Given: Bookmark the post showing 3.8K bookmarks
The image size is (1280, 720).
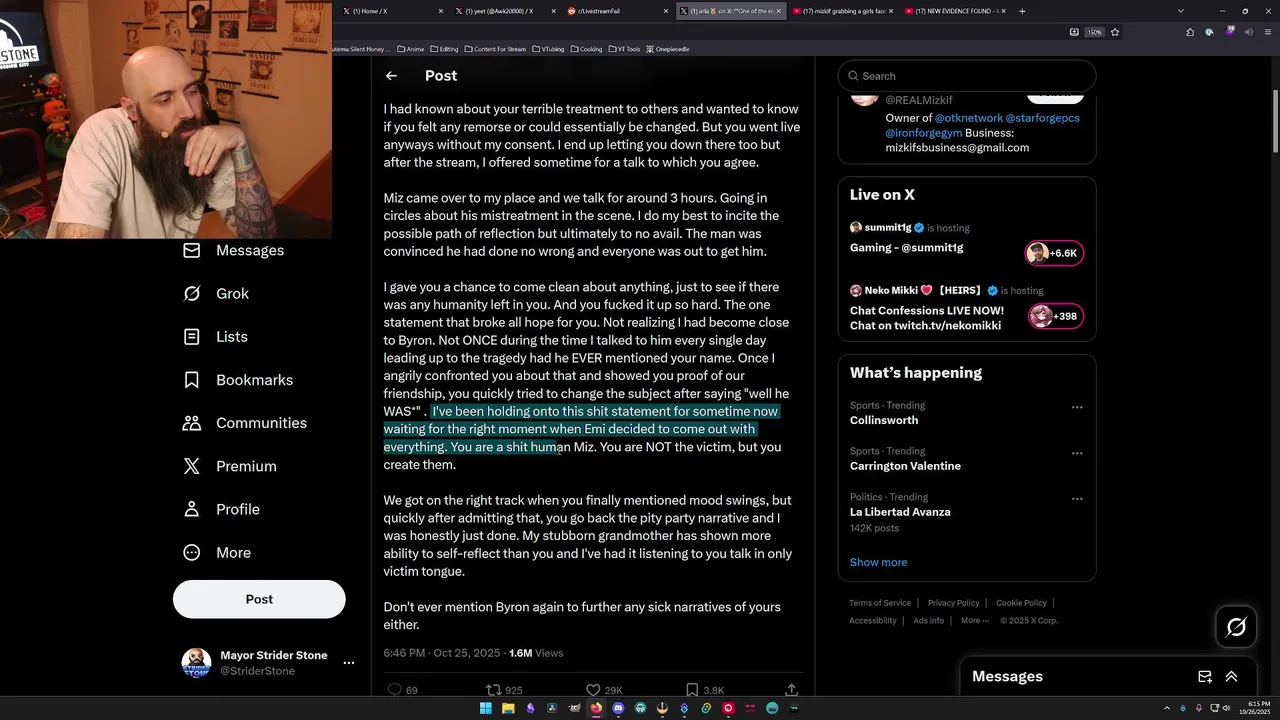Looking at the screenshot, I should (692, 690).
